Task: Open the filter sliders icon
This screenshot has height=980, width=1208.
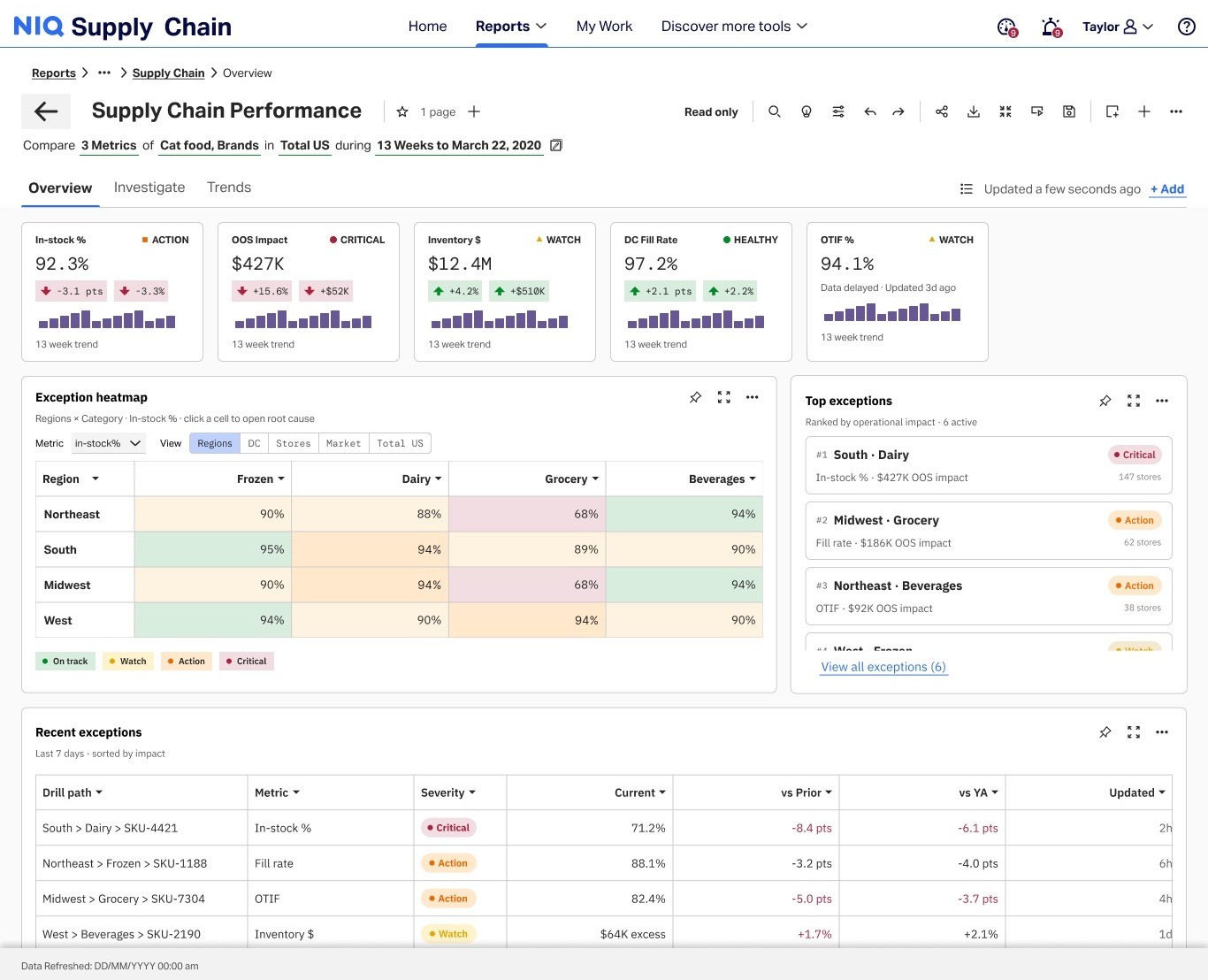Action: (x=838, y=111)
